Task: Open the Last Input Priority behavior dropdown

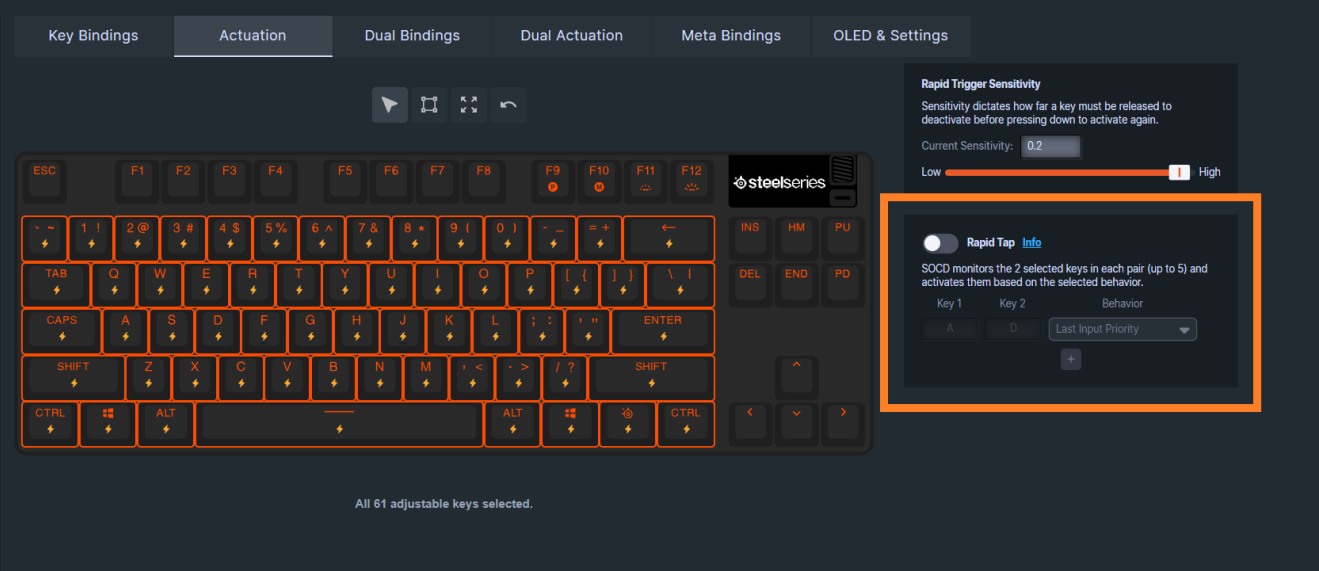Action: 1122,329
